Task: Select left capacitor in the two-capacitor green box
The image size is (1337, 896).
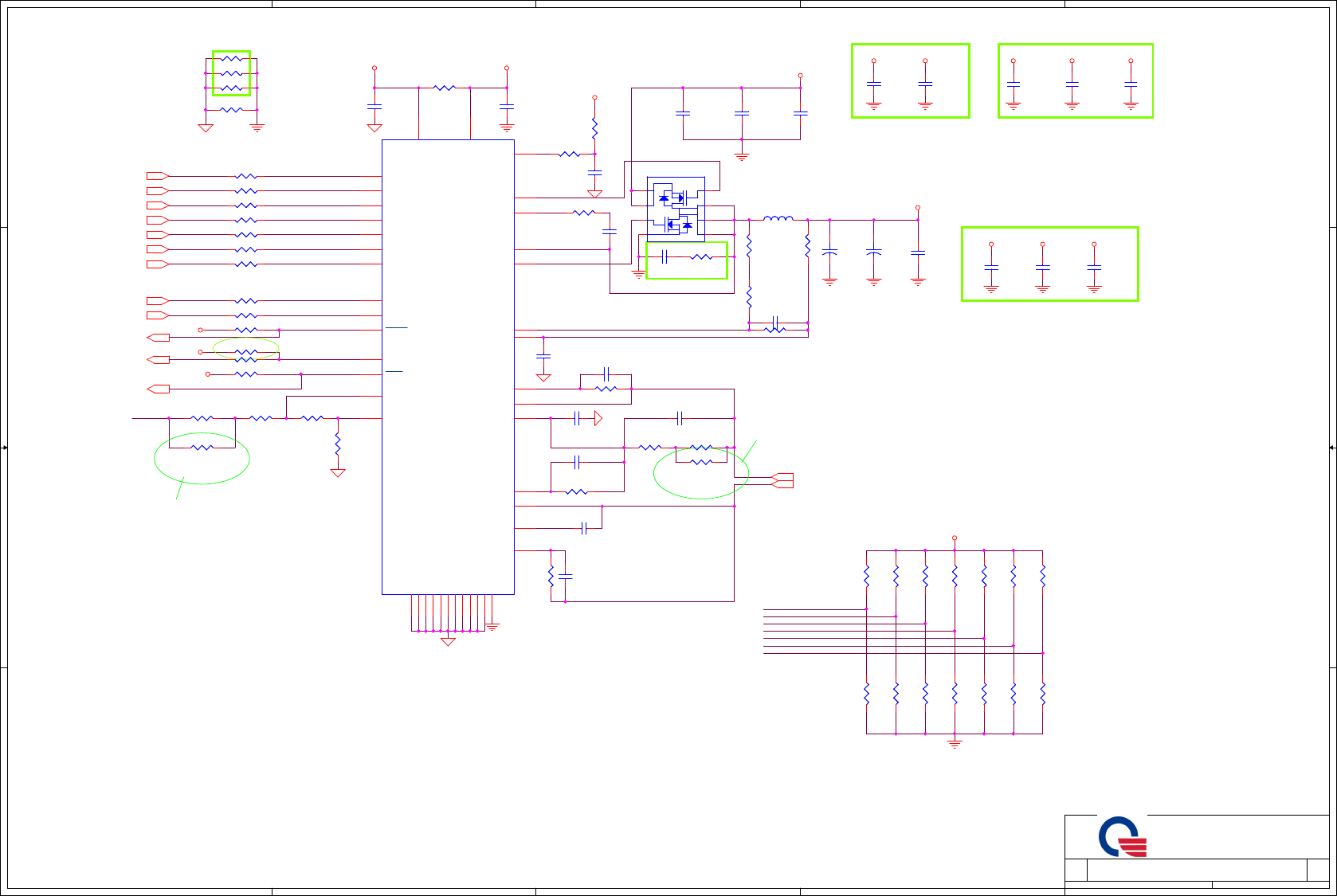Action: point(874,84)
